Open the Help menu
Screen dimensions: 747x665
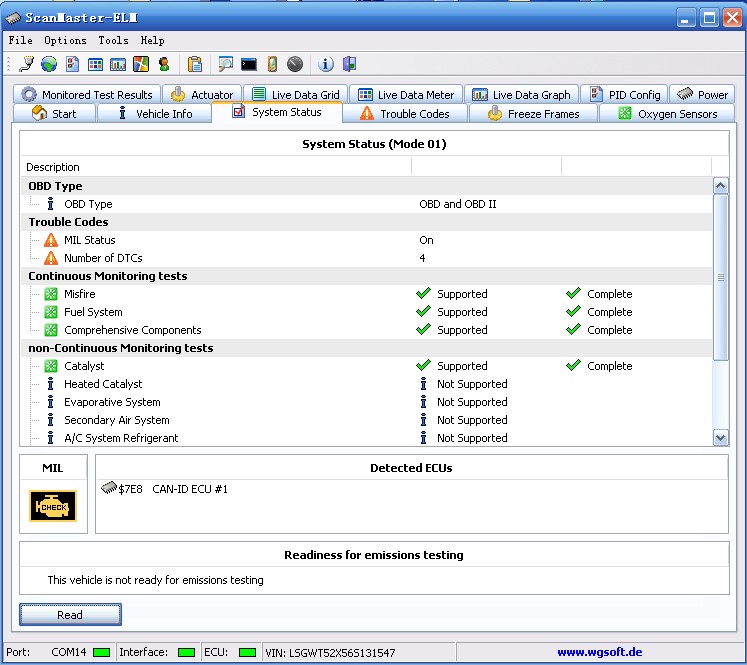coord(152,40)
